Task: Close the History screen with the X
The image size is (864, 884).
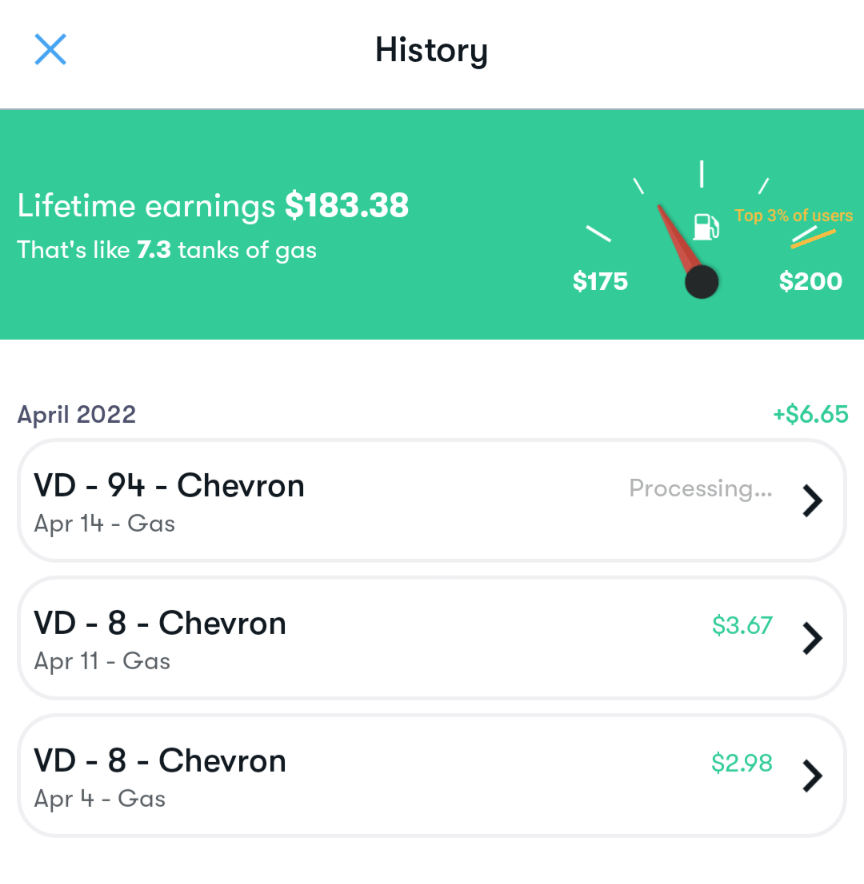Action: (x=50, y=49)
